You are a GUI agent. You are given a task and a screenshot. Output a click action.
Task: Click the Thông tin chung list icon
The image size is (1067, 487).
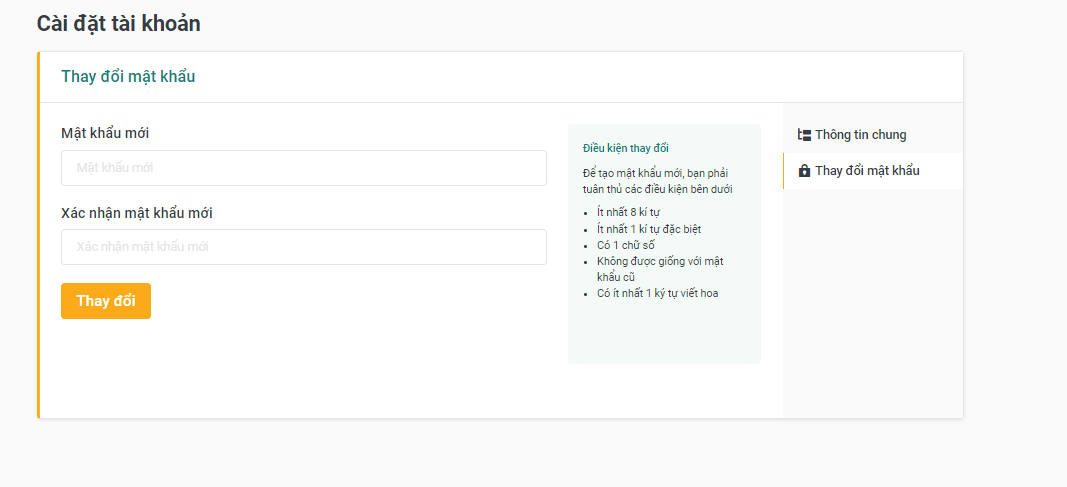[x=804, y=135]
